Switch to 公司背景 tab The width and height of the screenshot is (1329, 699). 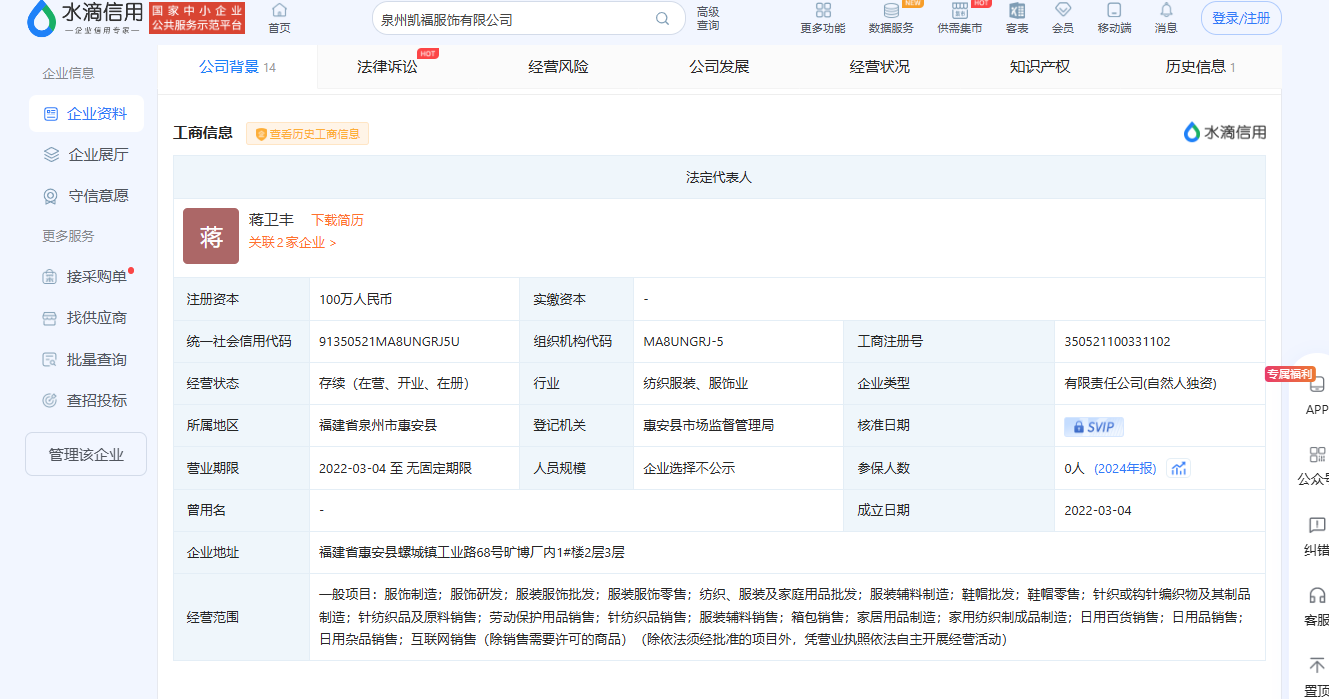(237, 67)
